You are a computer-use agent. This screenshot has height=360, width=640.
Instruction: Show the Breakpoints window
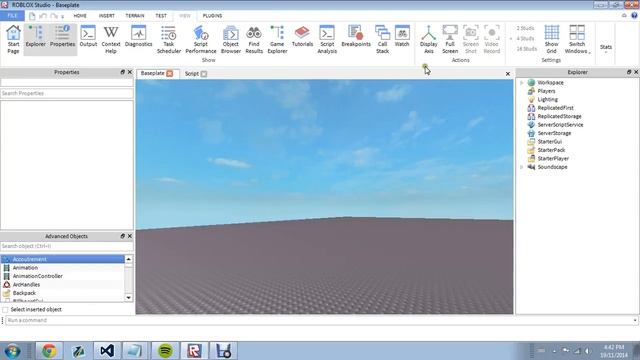(356, 36)
